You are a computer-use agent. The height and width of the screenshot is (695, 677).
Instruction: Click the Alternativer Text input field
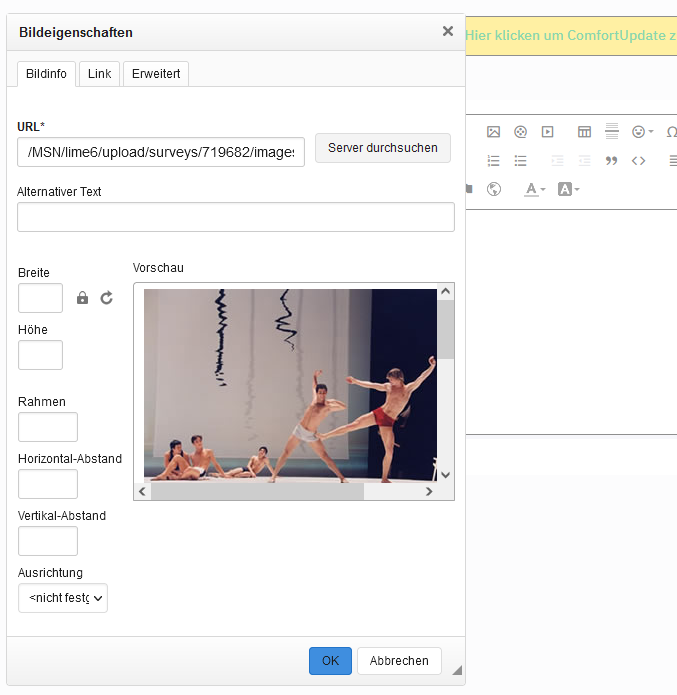tap(235, 217)
